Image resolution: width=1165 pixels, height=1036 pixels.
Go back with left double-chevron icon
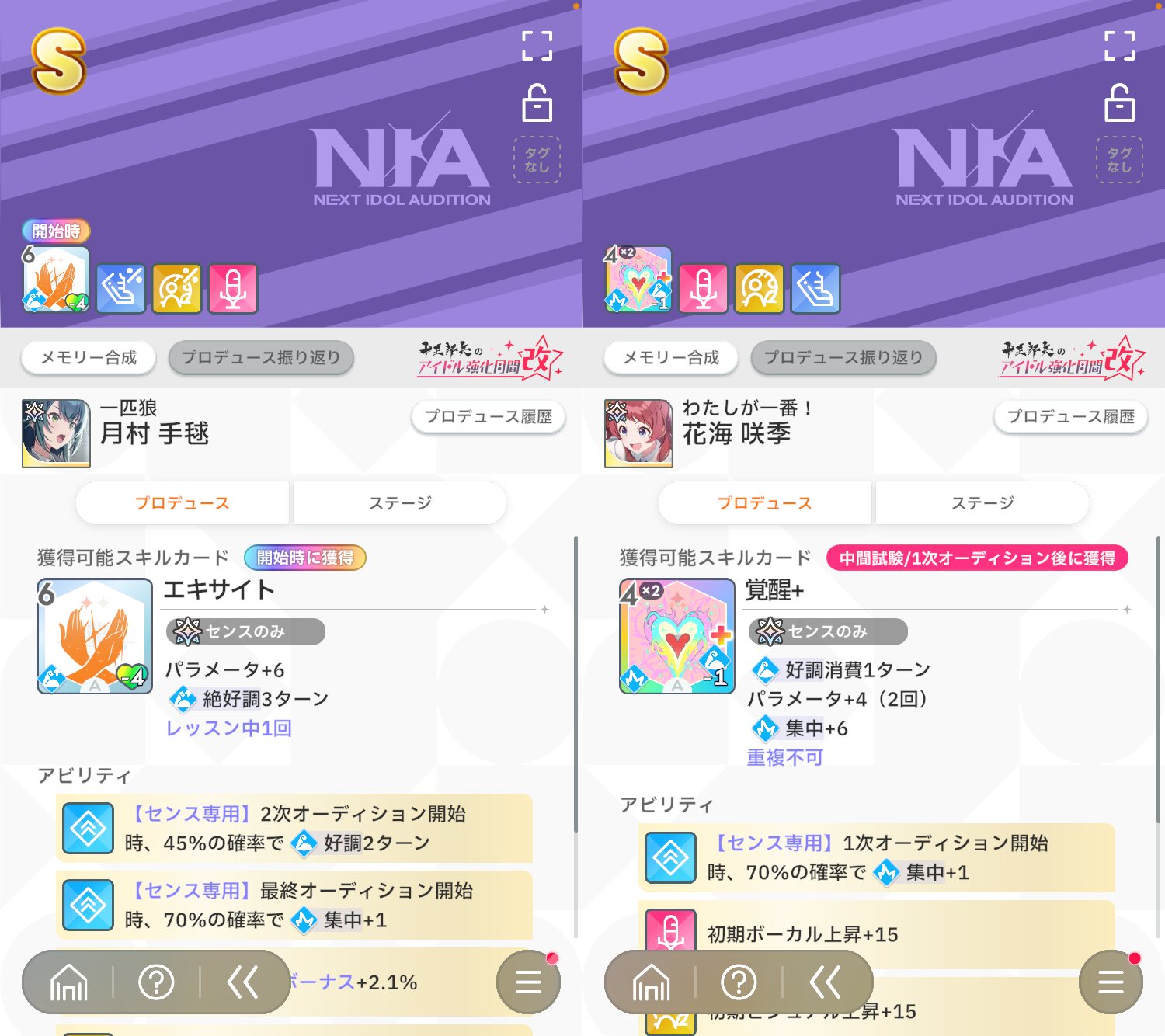click(243, 983)
